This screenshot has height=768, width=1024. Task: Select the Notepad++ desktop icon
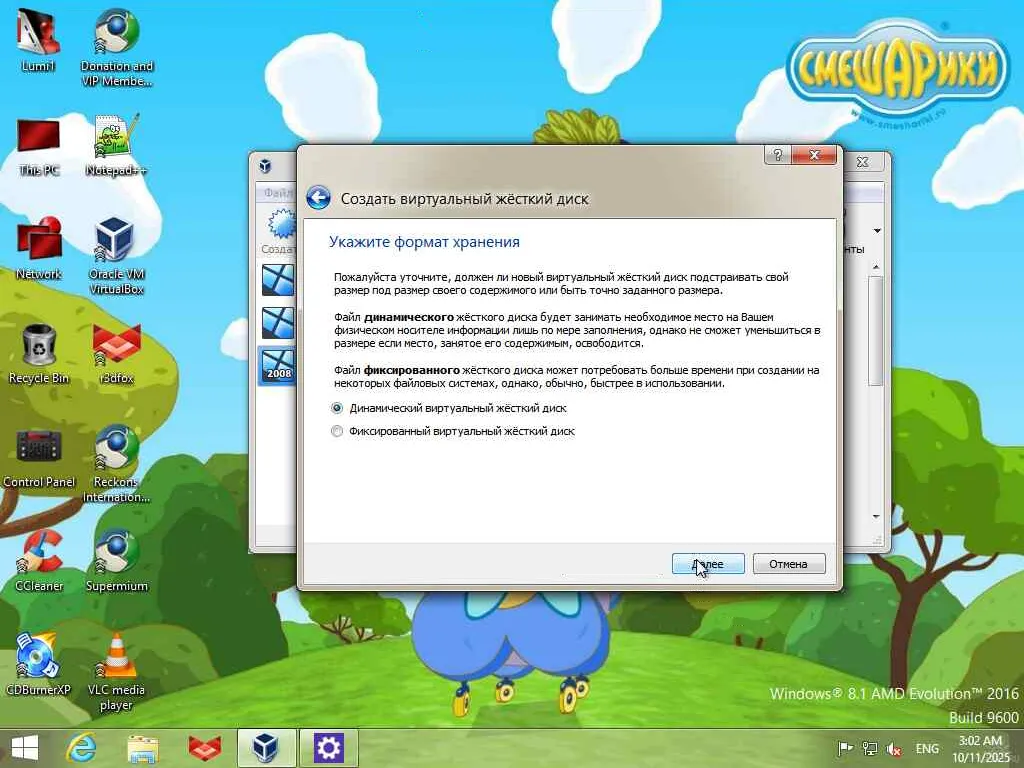pyautogui.click(x=116, y=145)
